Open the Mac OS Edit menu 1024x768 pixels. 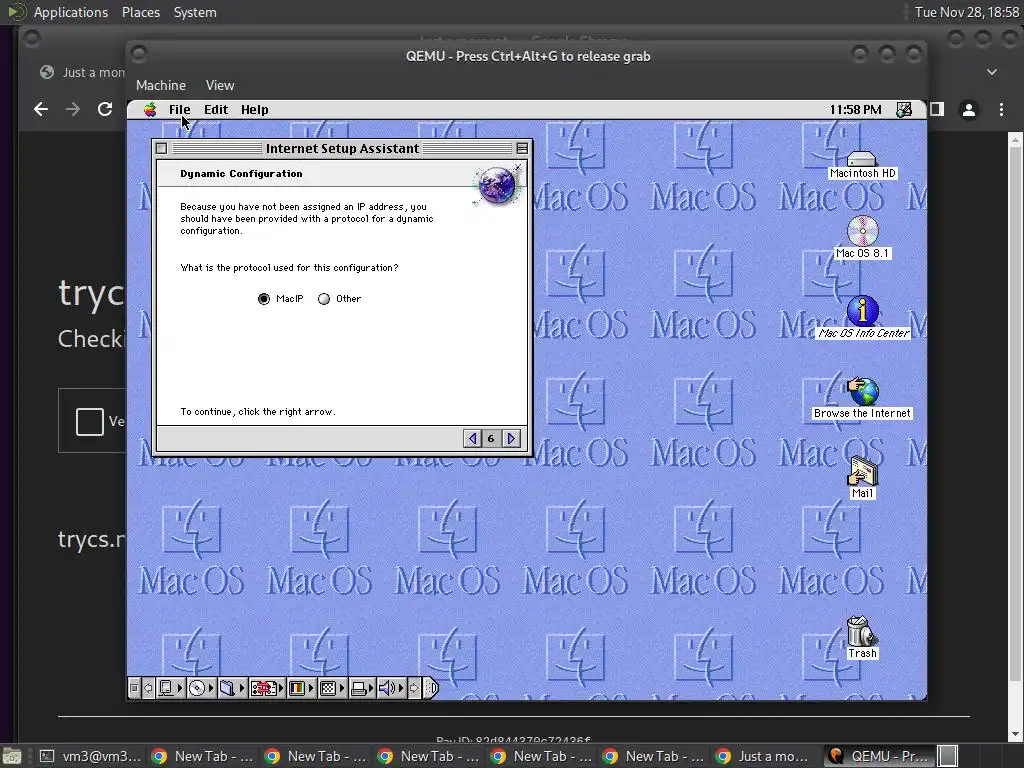tap(216, 110)
